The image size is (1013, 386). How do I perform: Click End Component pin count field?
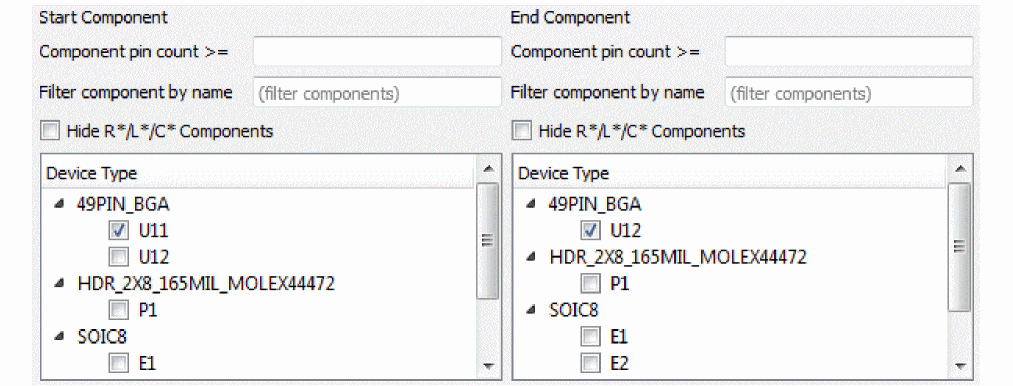pos(848,51)
